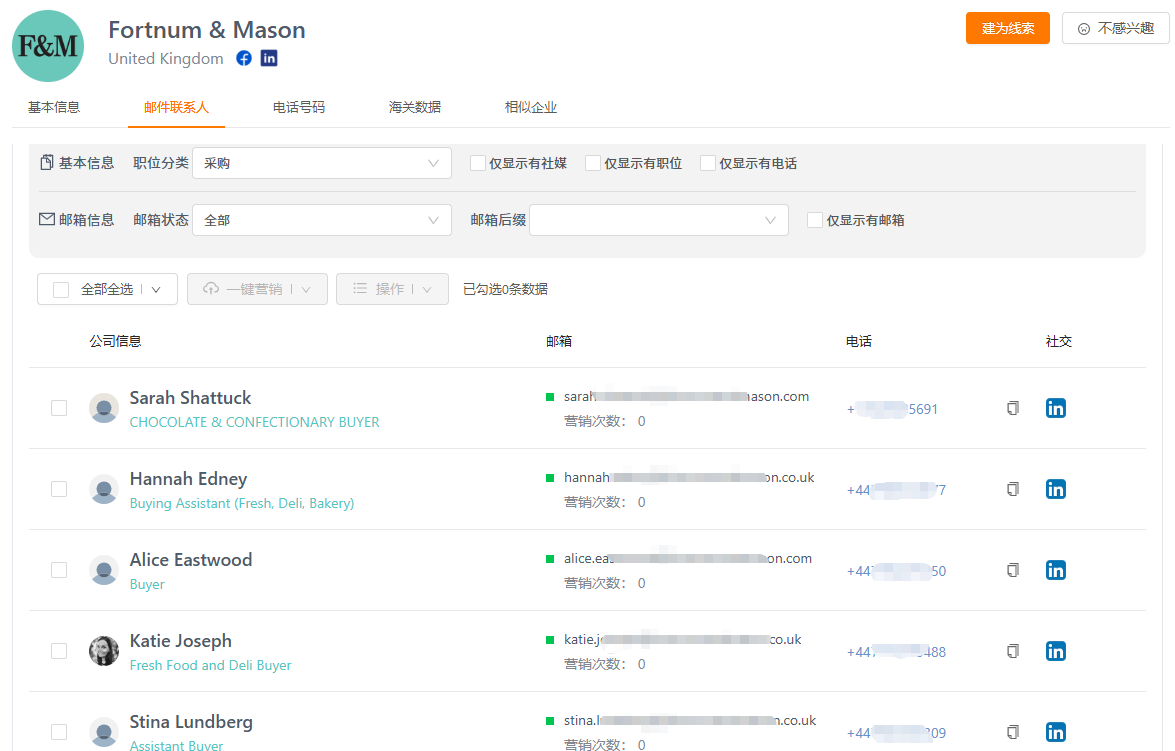Viewport: 1175px width, 751px height.
Task: Select the 邮件联系人 tab
Action: 176,107
